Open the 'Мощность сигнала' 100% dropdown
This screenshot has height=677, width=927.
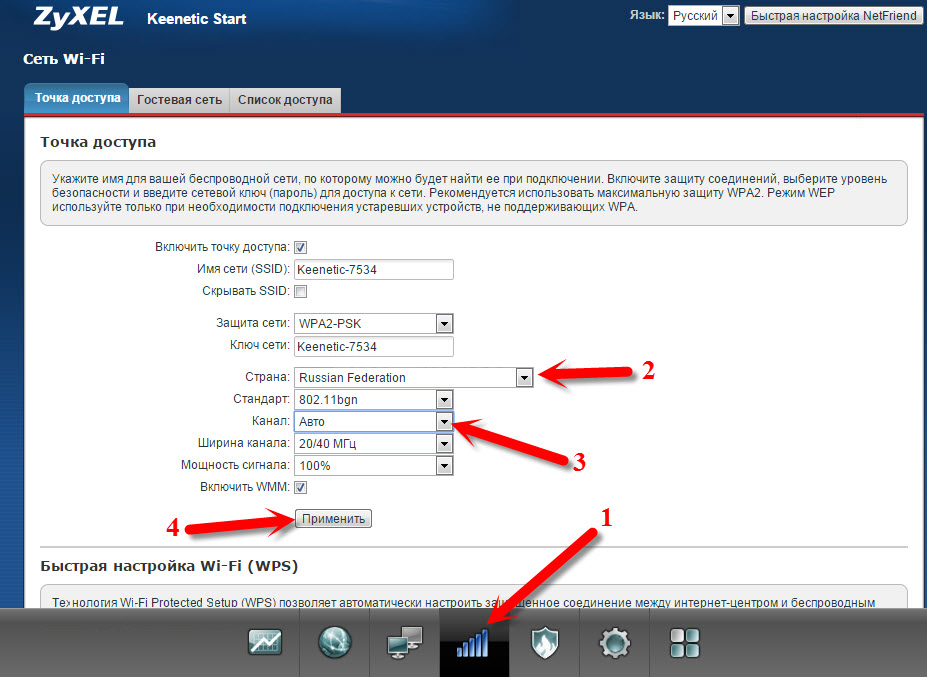tap(374, 465)
